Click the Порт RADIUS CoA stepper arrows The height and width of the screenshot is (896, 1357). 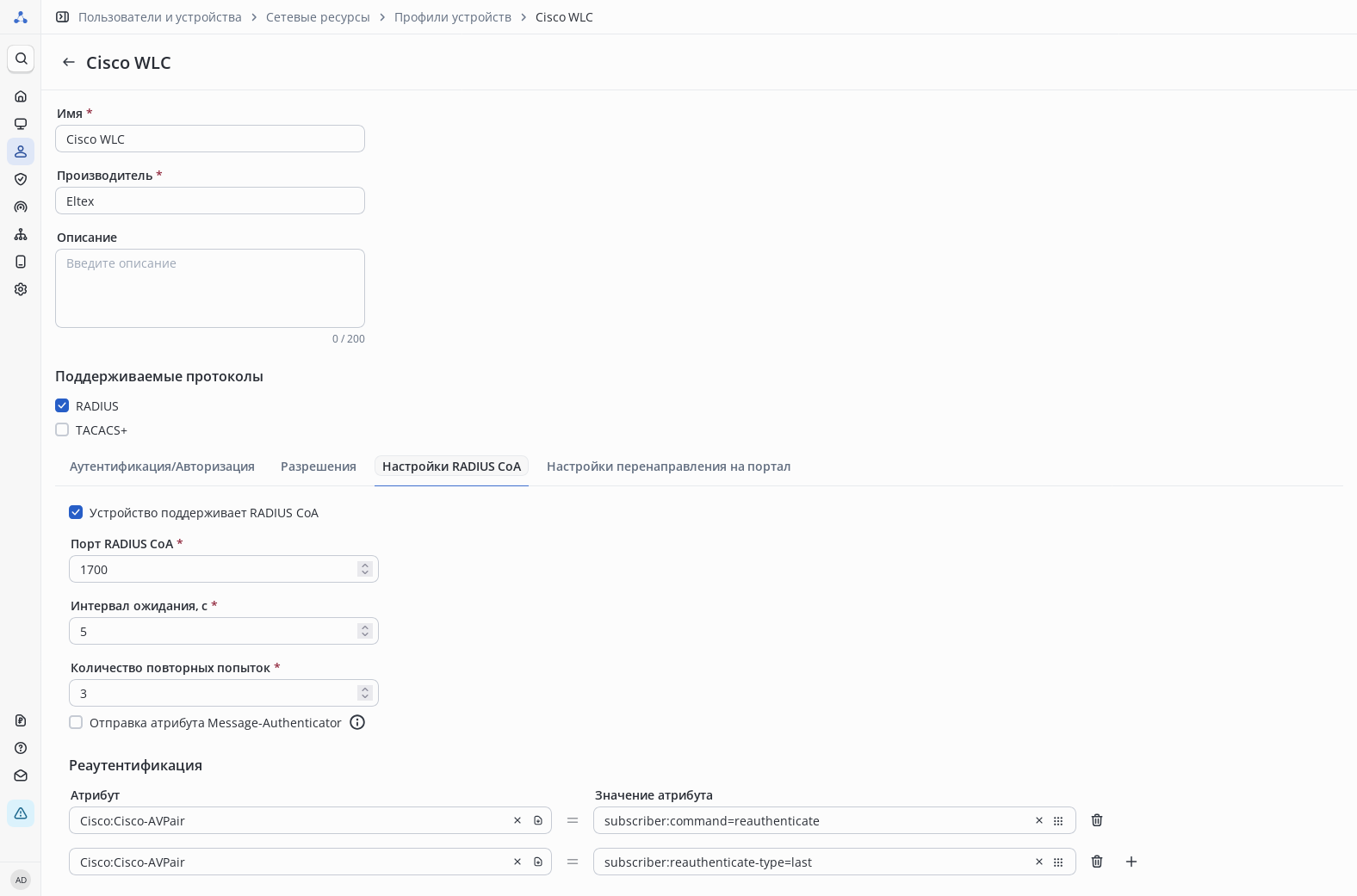(x=365, y=569)
